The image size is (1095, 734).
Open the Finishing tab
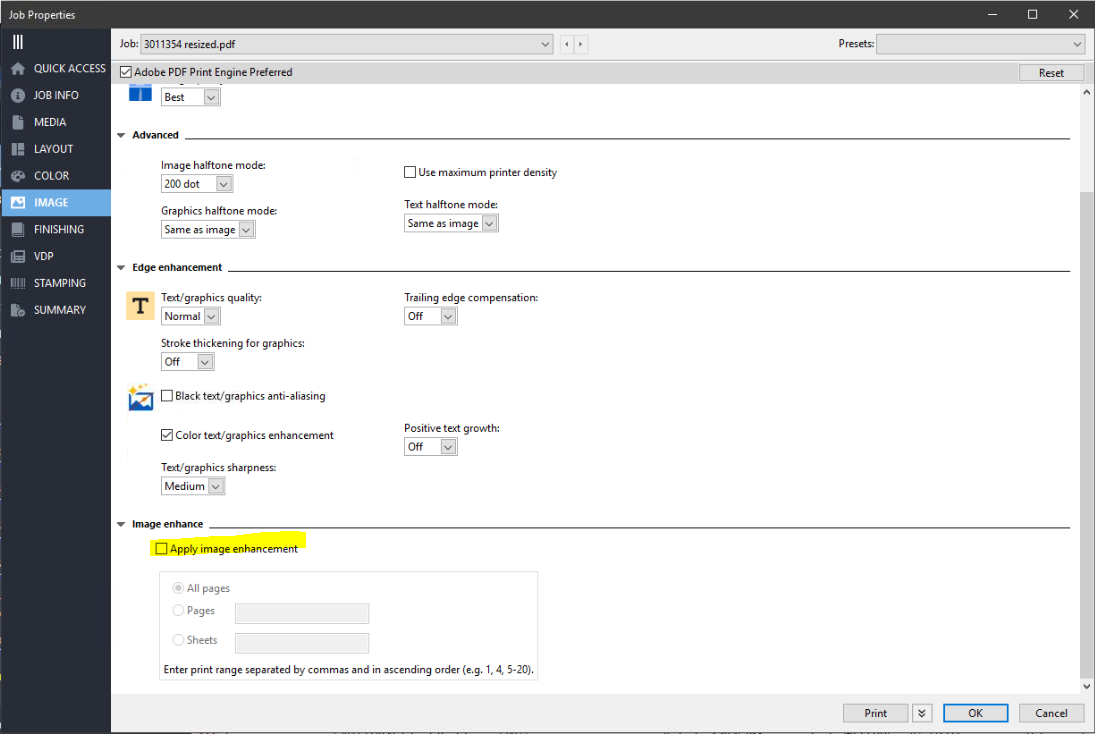(56, 229)
